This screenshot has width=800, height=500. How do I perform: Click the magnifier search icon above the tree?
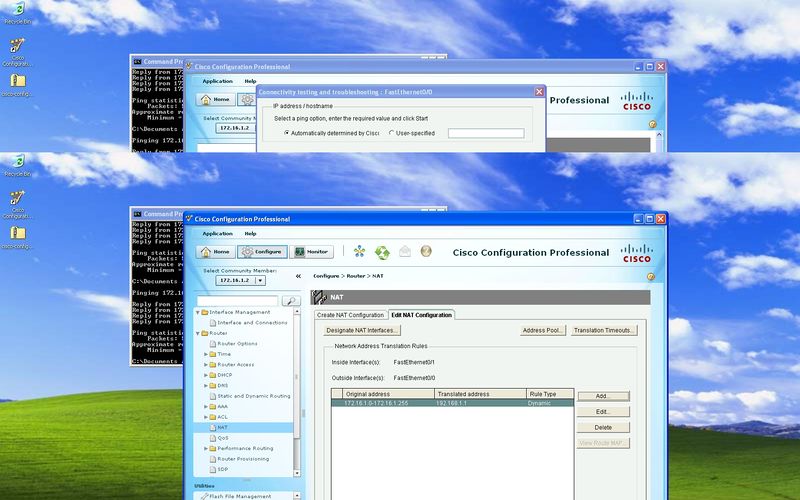(x=290, y=301)
